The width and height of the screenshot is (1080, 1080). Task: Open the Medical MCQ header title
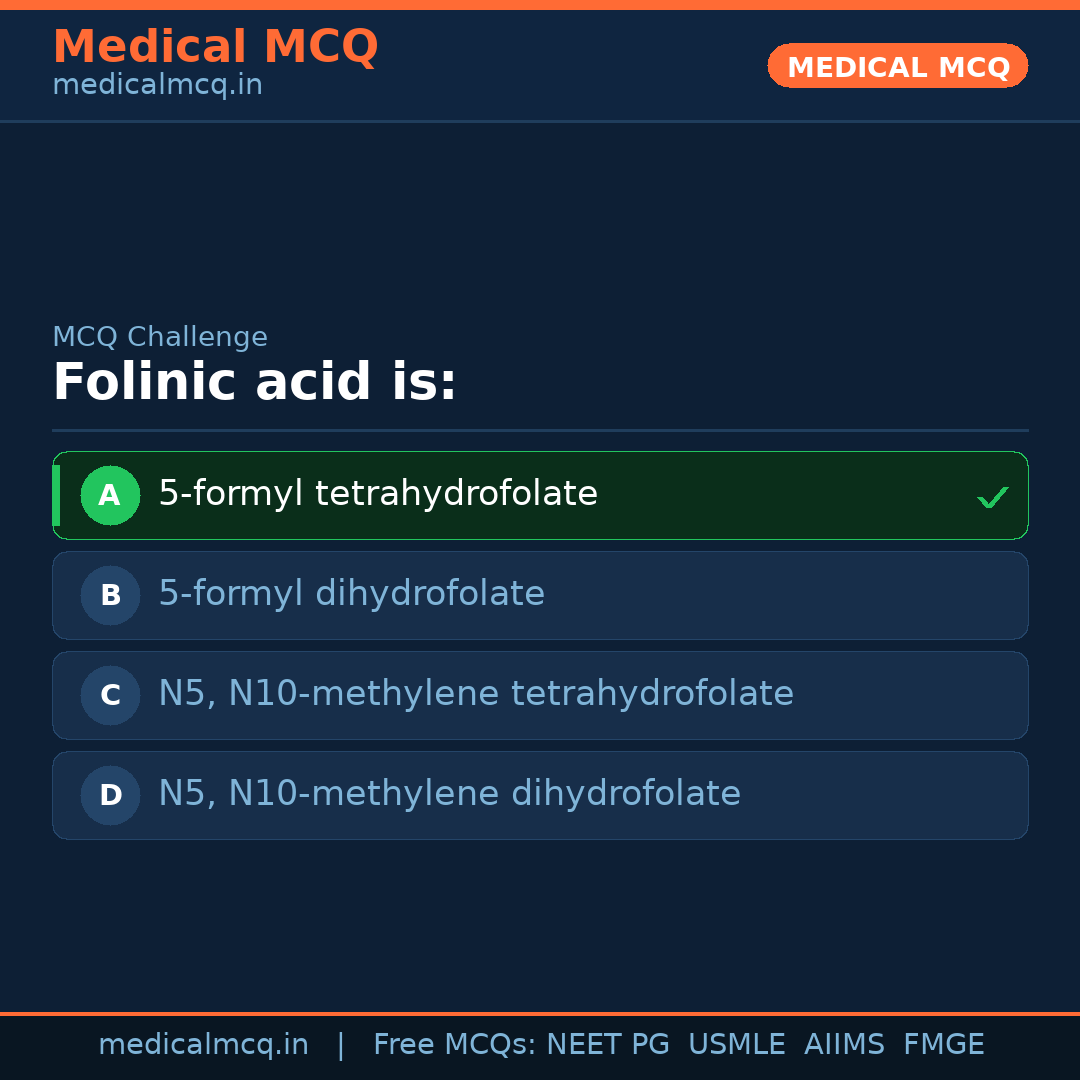[x=215, y=46]
